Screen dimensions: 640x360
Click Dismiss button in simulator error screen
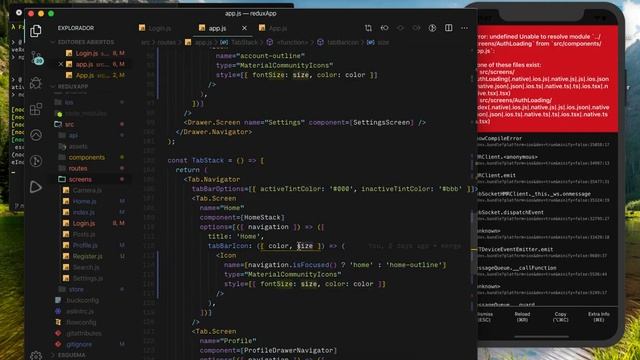485,317
